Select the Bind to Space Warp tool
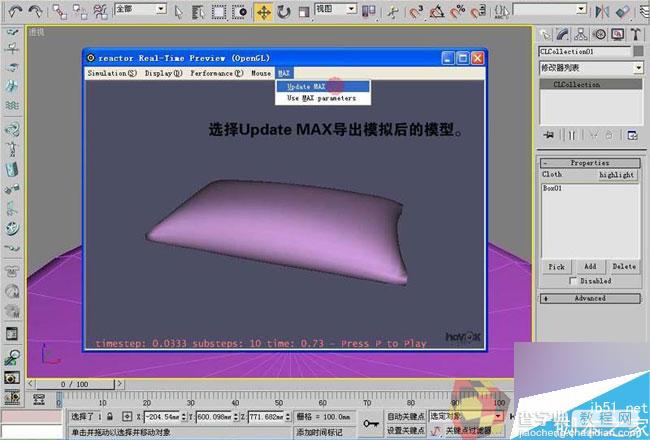 pyautogui.click(x=100, y=12)
